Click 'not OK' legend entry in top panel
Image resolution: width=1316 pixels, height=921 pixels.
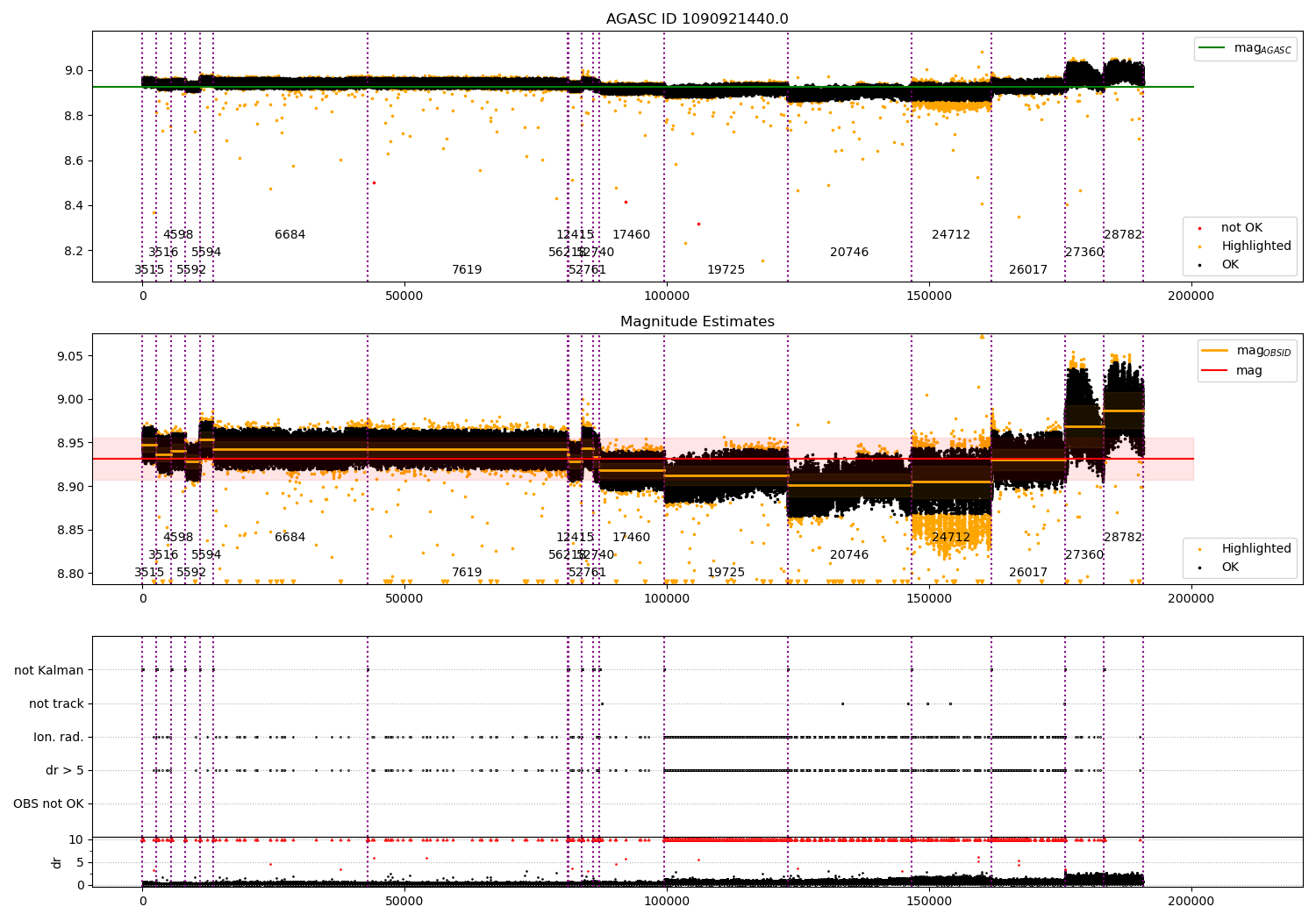click(1233, 228)
